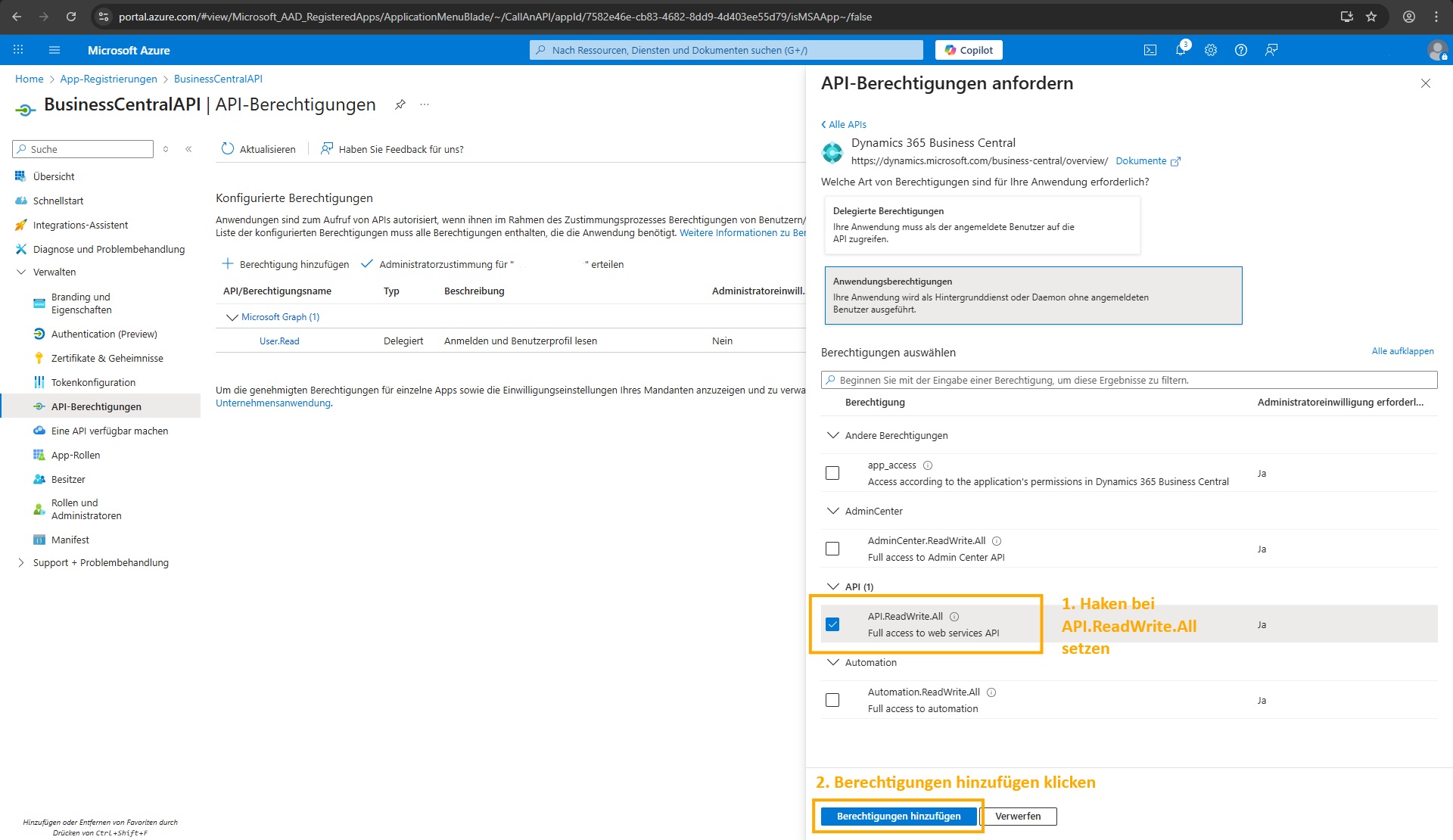Show info for Automation.ReadWrite.All
The image size is (1453, 840).
click(x=991, y=692)
